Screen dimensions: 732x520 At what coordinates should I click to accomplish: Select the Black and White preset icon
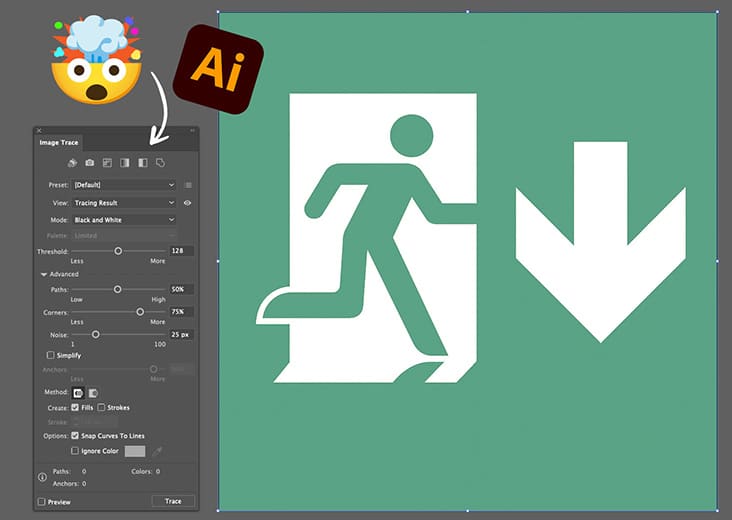[x=143, y=162]
